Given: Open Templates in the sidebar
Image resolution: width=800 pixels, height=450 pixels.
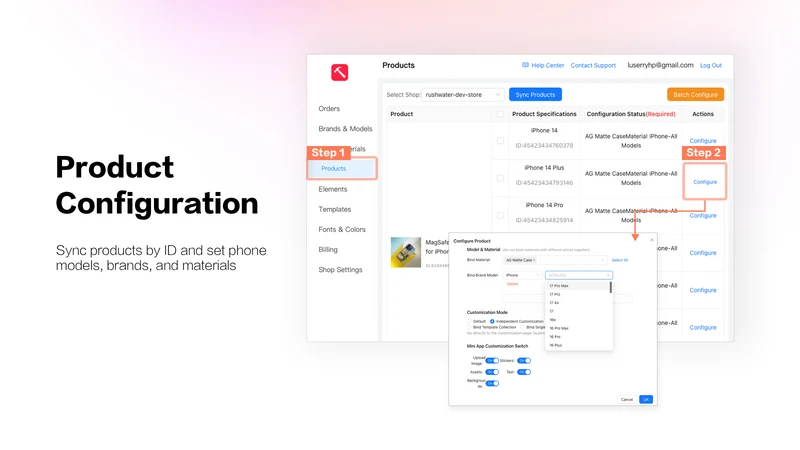Looking at the screenshot, I should point(335,209).
